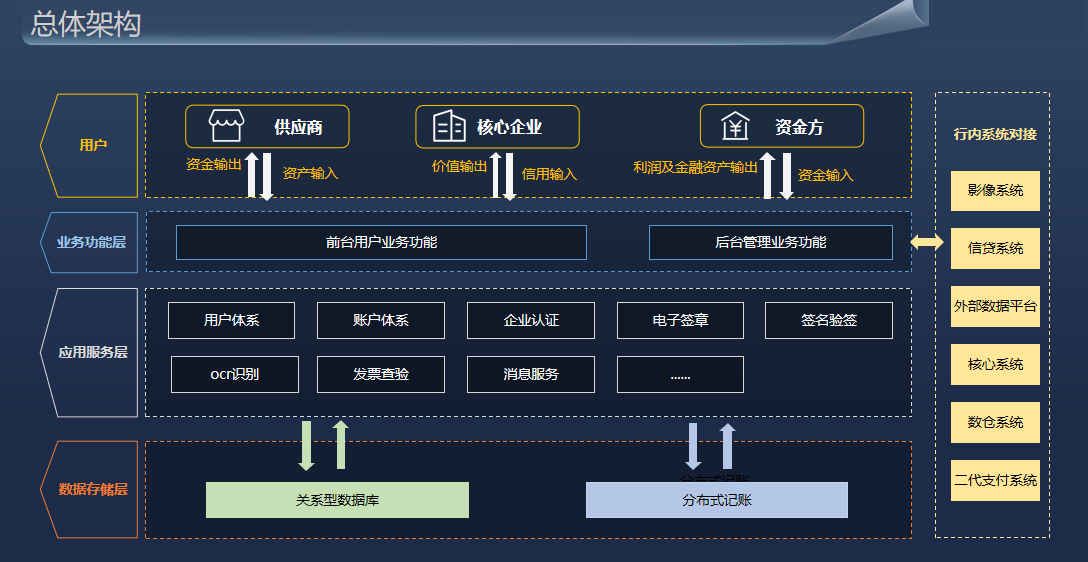
Task: Click the 资产输入 label
Action: 310,173
